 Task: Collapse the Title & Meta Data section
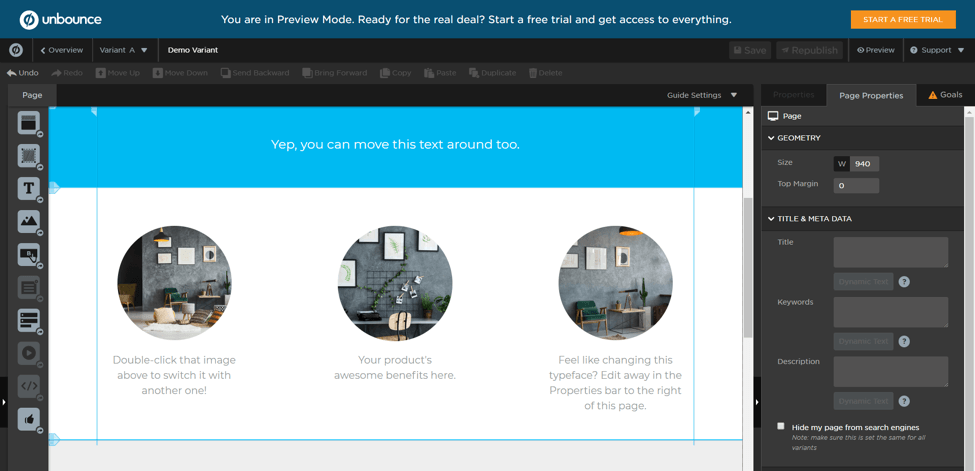[x=772, y=219]
